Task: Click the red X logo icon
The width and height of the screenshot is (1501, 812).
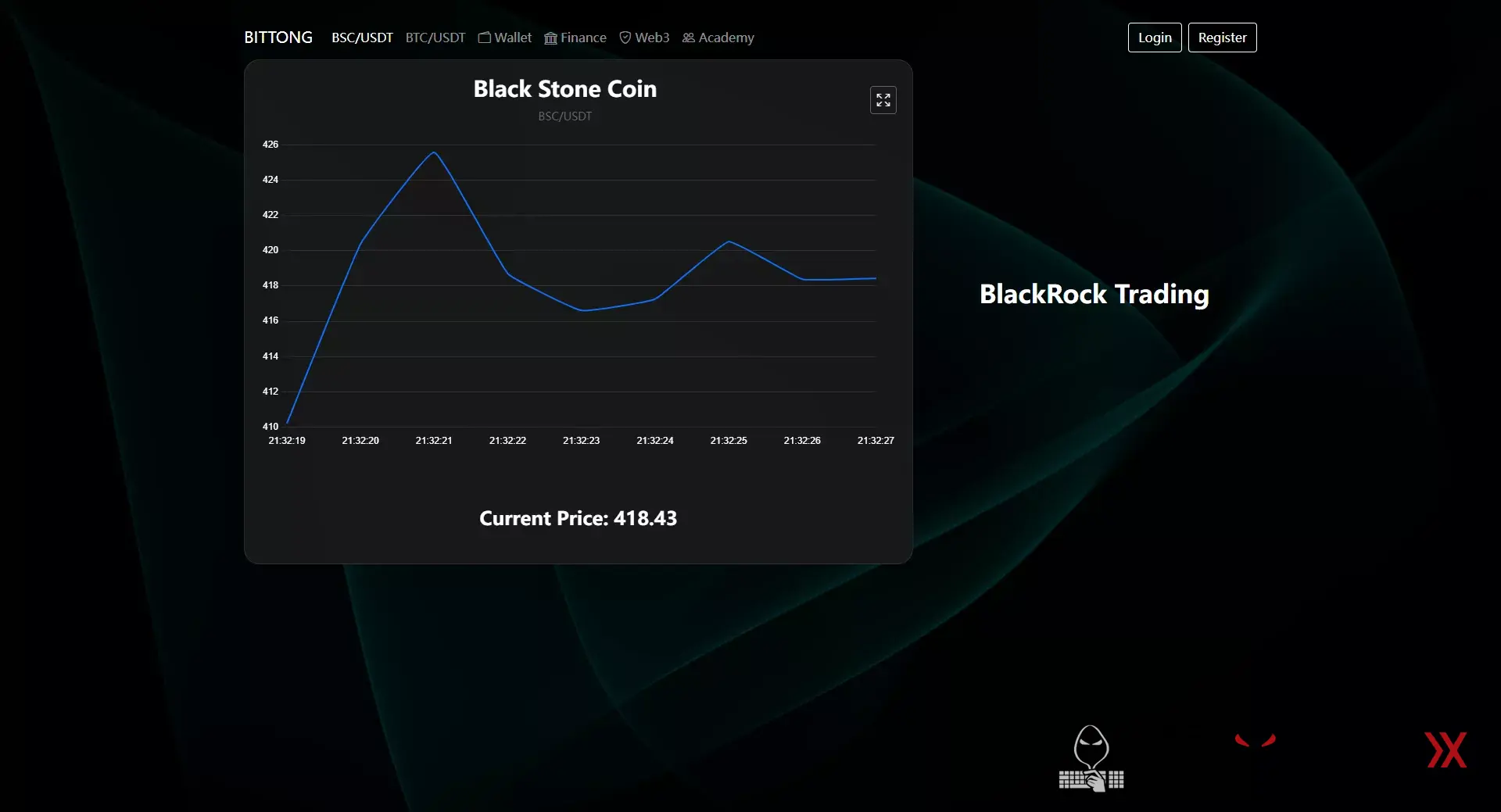Action: (1445, 750)
